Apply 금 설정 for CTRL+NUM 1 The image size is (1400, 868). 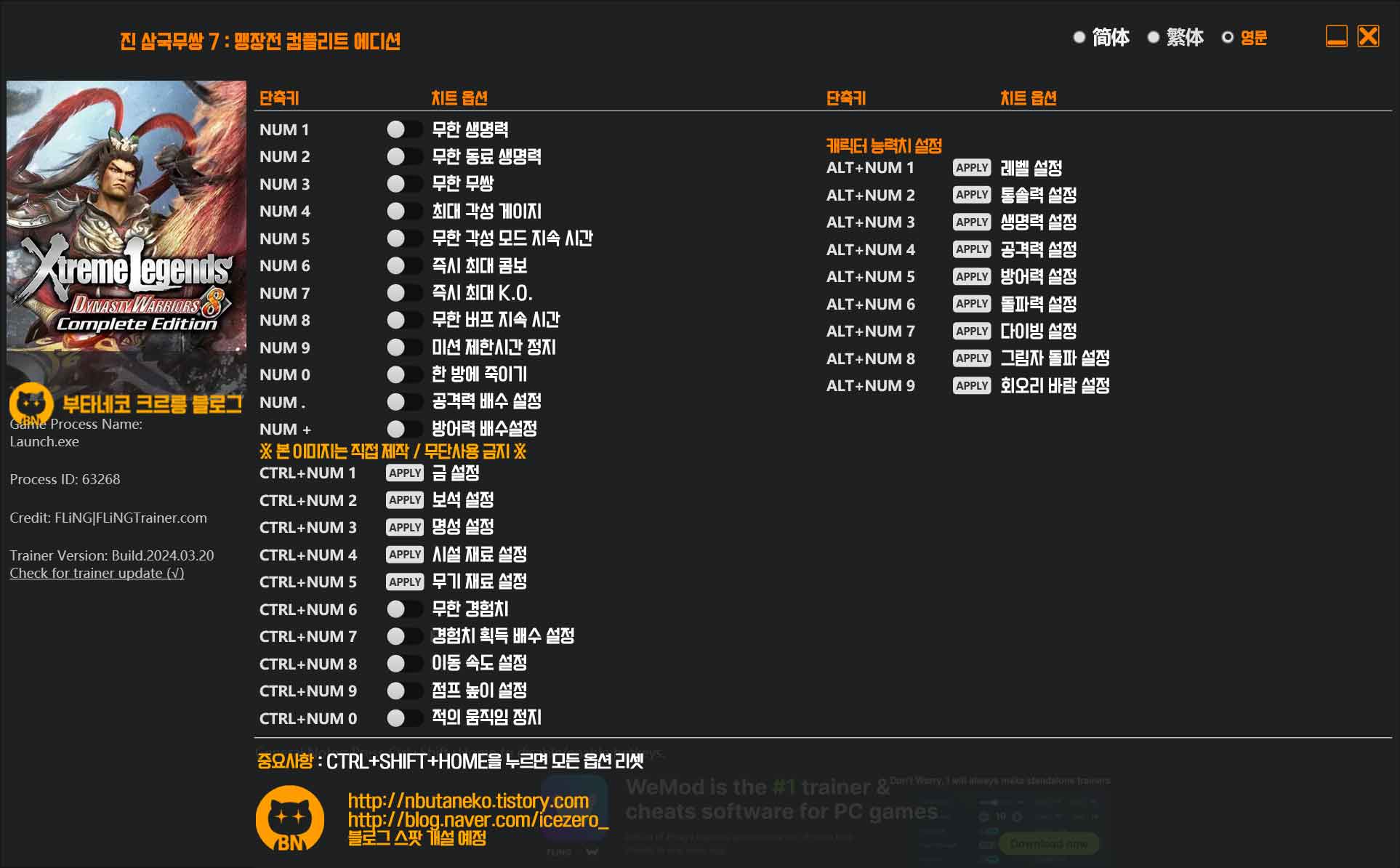click(405, 473)
